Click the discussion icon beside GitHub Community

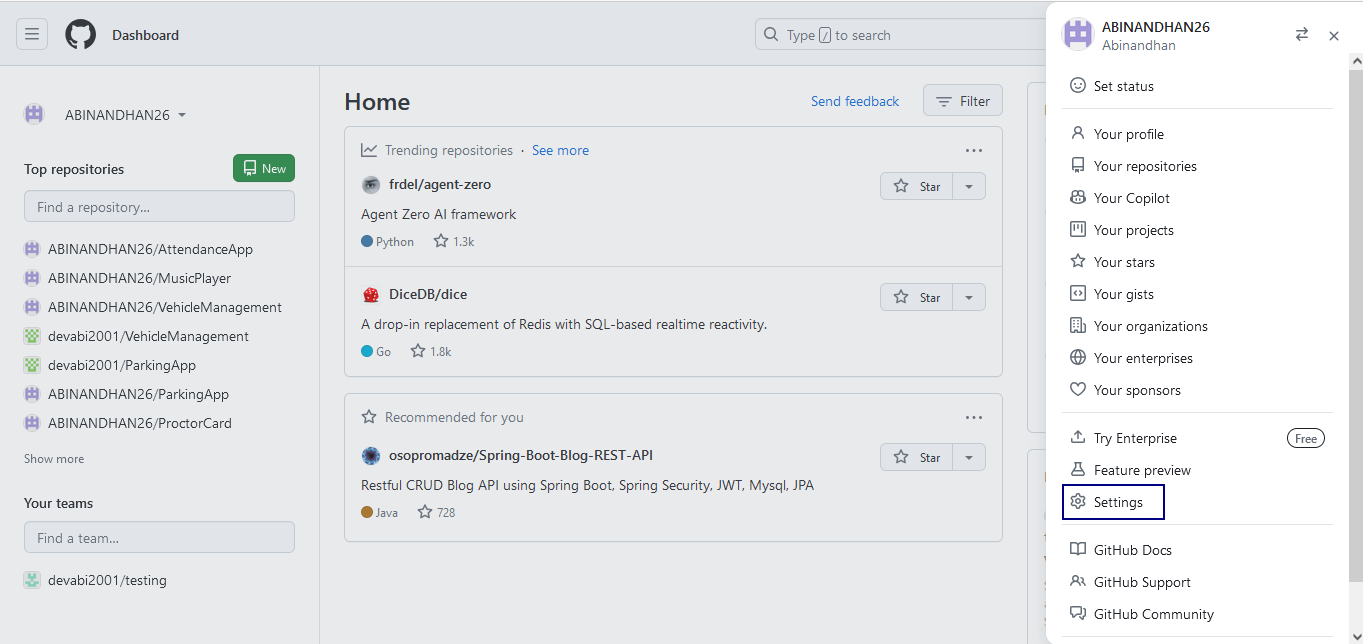1078,613
